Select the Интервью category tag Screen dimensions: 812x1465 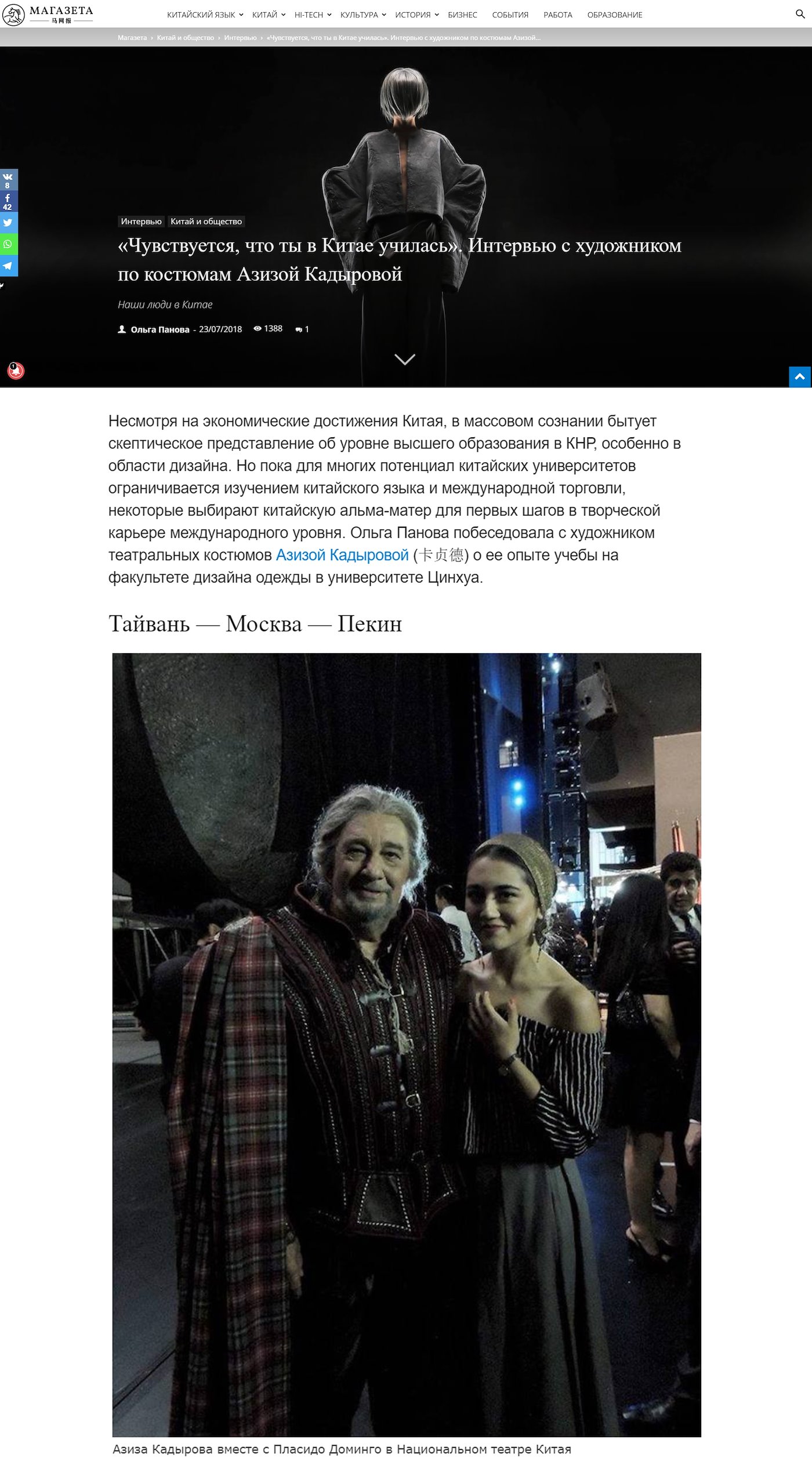[141, 221]
